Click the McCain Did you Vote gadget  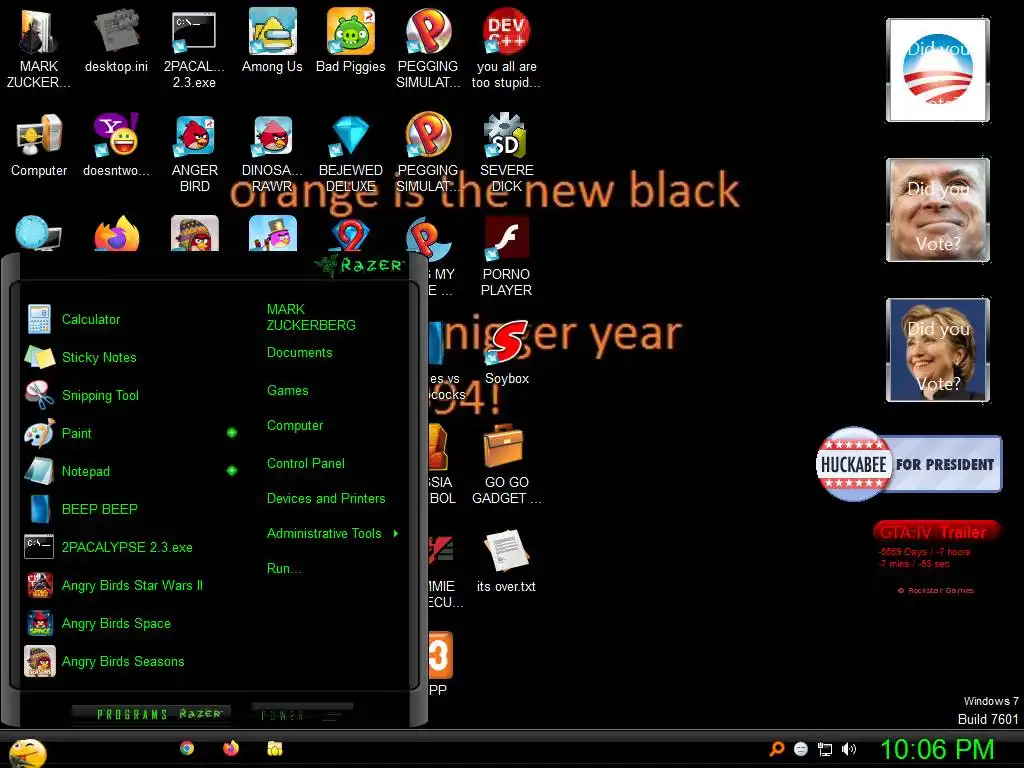[x=938, y=210]
